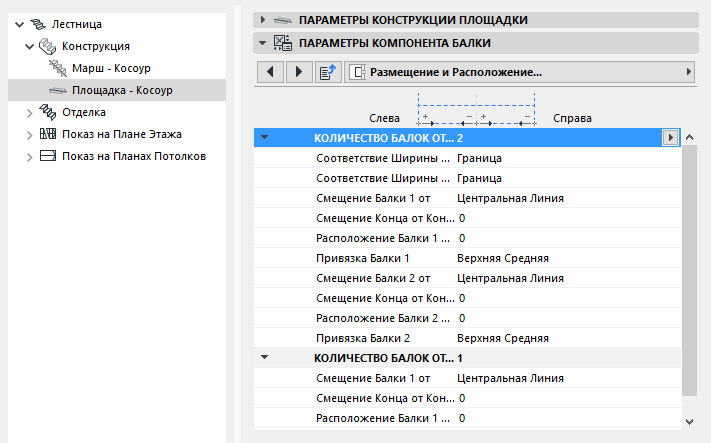Click the Отделка finish icon

point(48,112)
